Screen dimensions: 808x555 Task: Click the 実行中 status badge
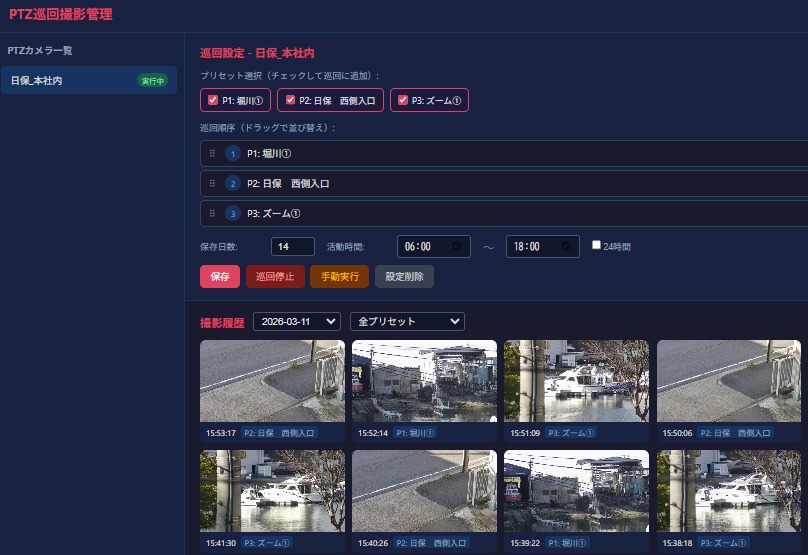point(153,81)
